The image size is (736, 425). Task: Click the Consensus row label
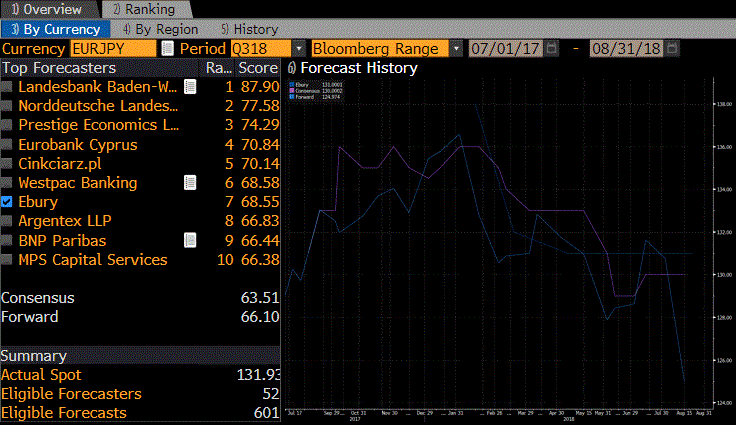(x=38, y=298)
